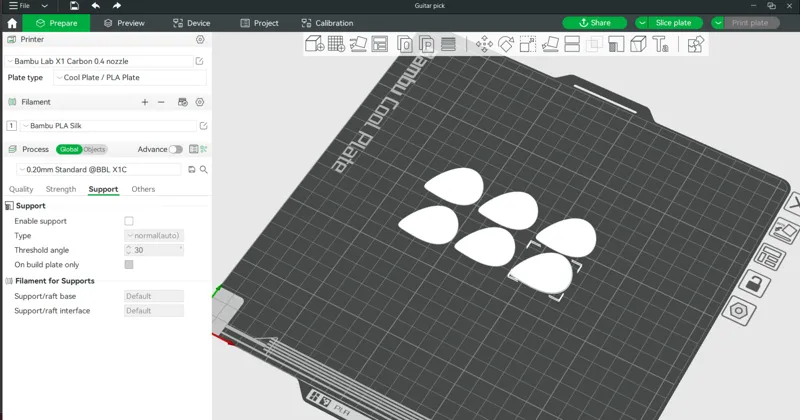Open the printer preset dropdown

(99, 61)
